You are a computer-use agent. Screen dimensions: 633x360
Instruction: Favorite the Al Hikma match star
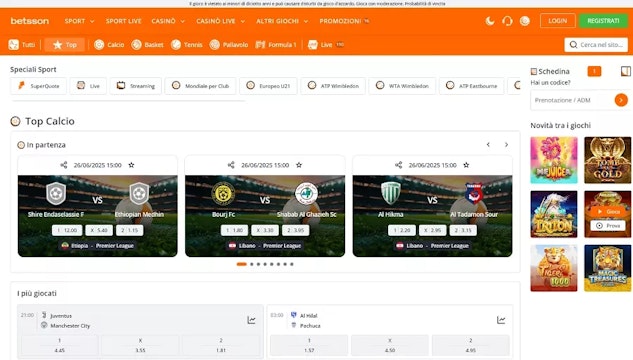[x=466, y=165]
